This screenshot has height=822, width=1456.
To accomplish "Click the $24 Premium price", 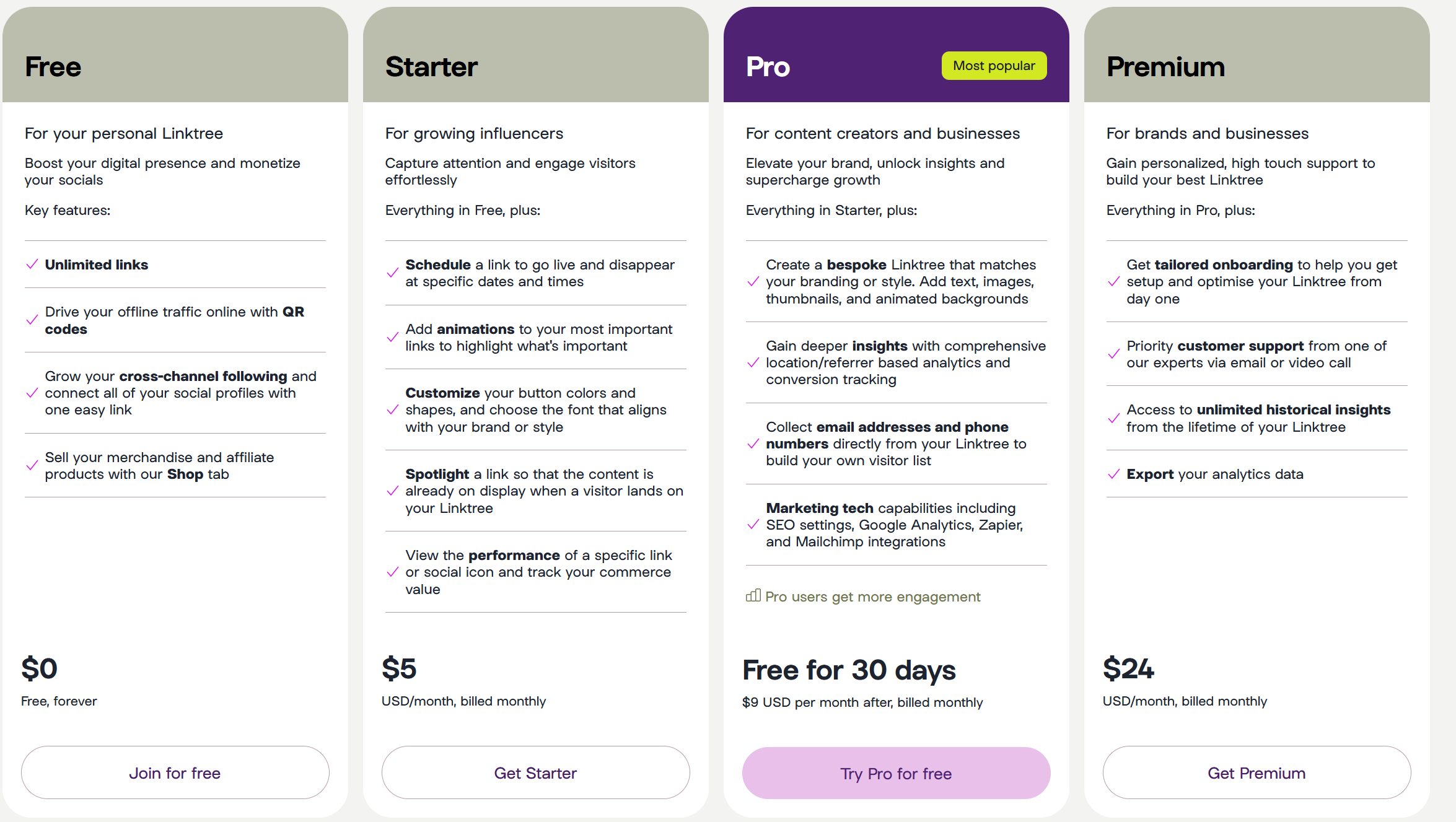I will coord(1128,668).
